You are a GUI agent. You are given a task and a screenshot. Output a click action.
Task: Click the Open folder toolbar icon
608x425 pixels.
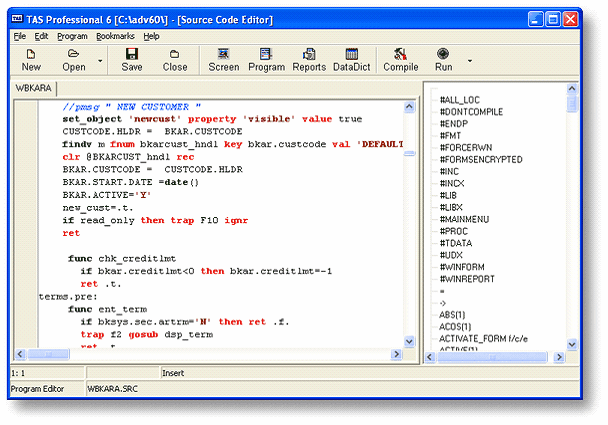pos(73,54)
